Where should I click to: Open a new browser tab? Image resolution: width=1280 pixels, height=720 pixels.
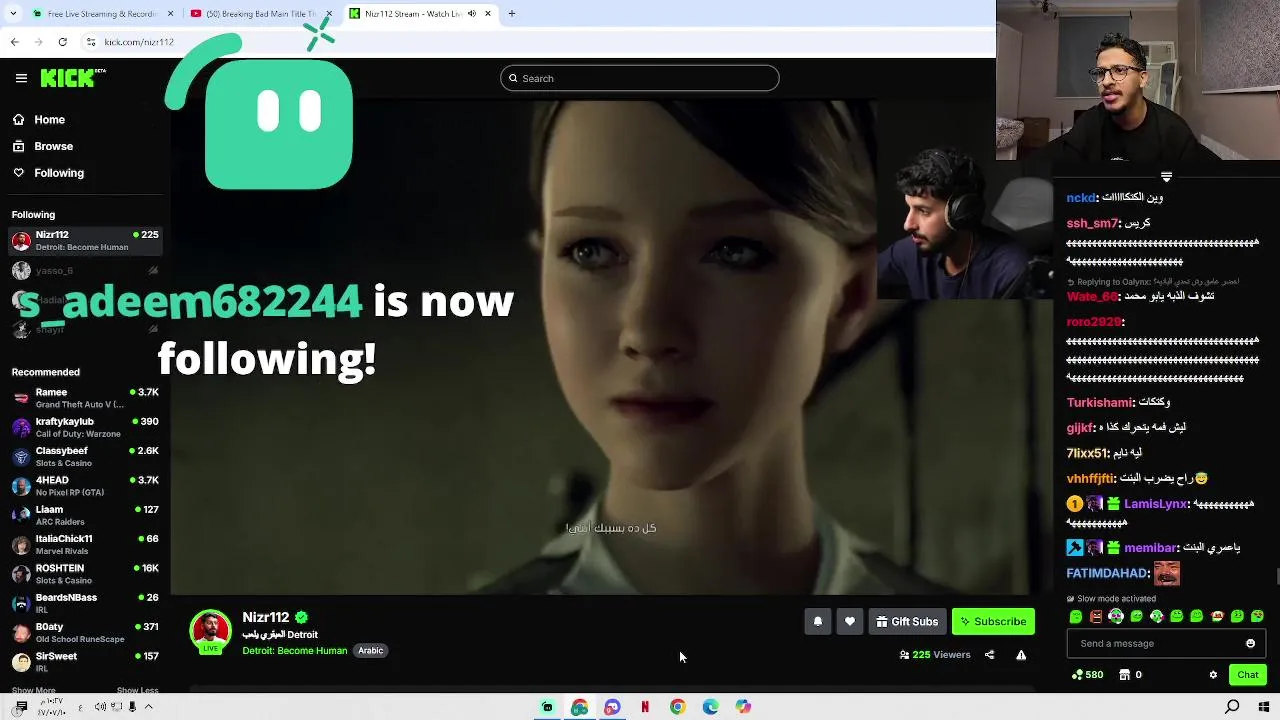point(512,14)
